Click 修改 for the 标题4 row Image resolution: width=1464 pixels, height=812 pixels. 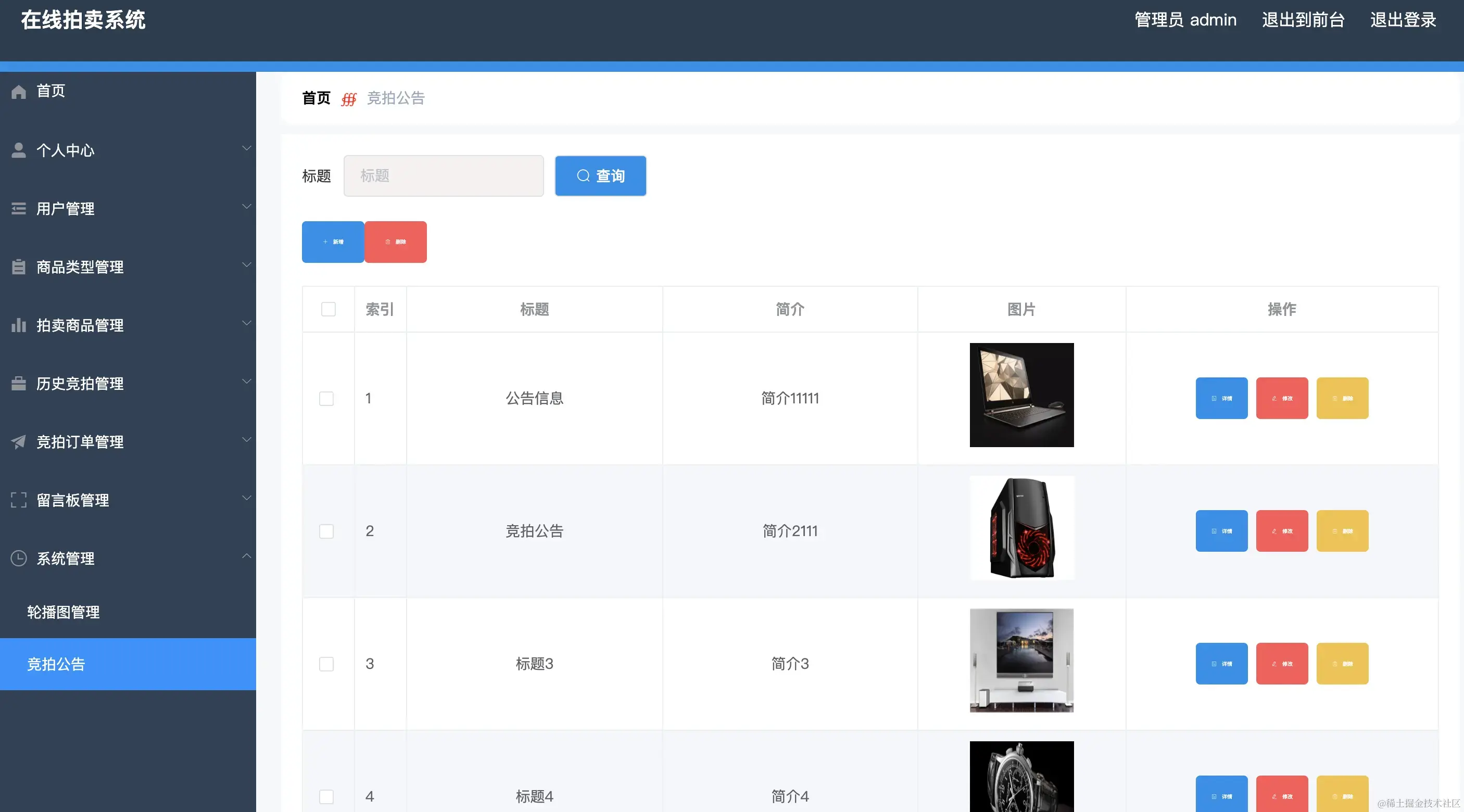pos(1282,794)
